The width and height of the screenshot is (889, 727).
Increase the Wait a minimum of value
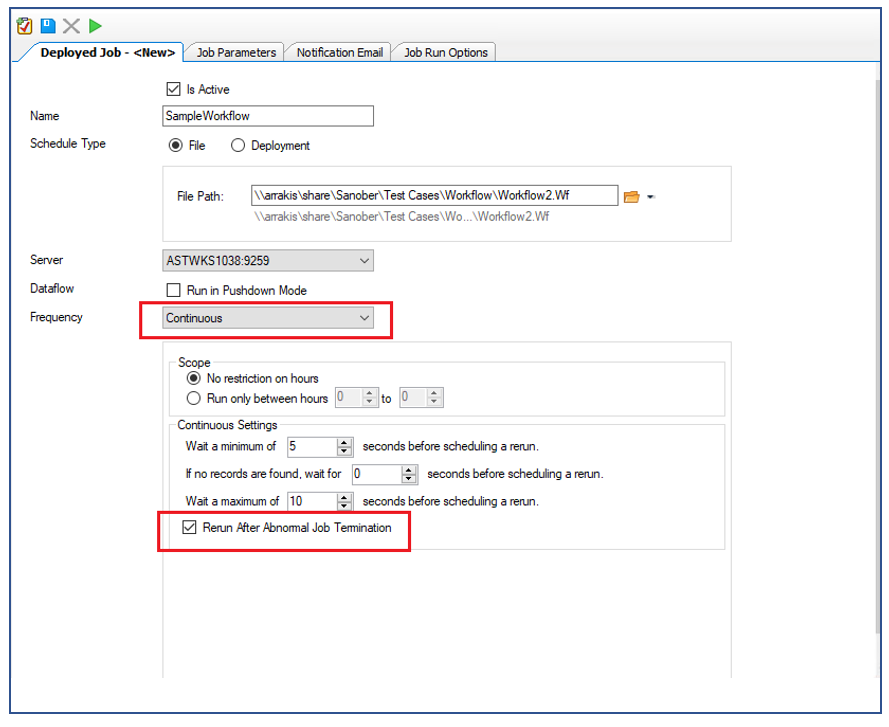[345, 442]
